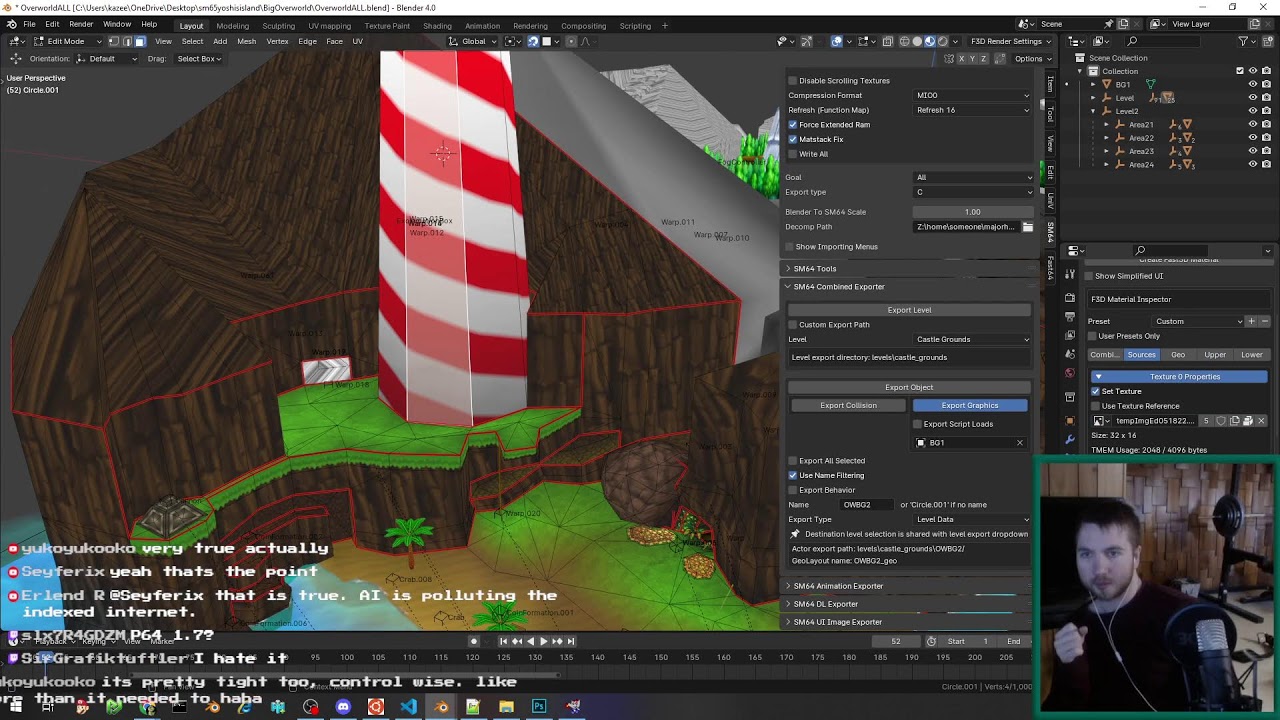This screenshot has height=720, width=1280.
Task: Switch to rendered viewport shading
Action: pos(942,41)
